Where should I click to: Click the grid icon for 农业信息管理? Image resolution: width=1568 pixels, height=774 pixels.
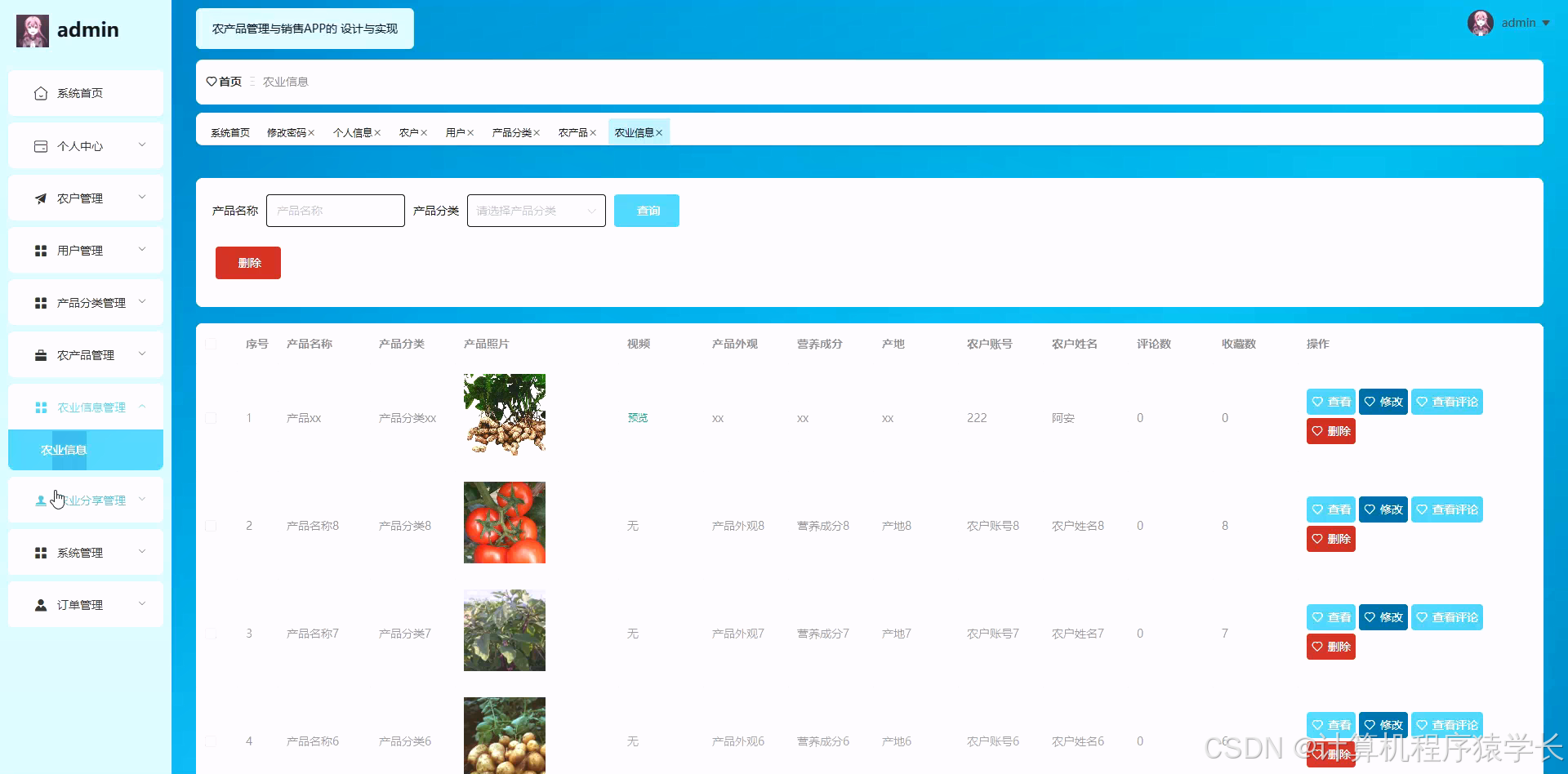pos(41,407)
